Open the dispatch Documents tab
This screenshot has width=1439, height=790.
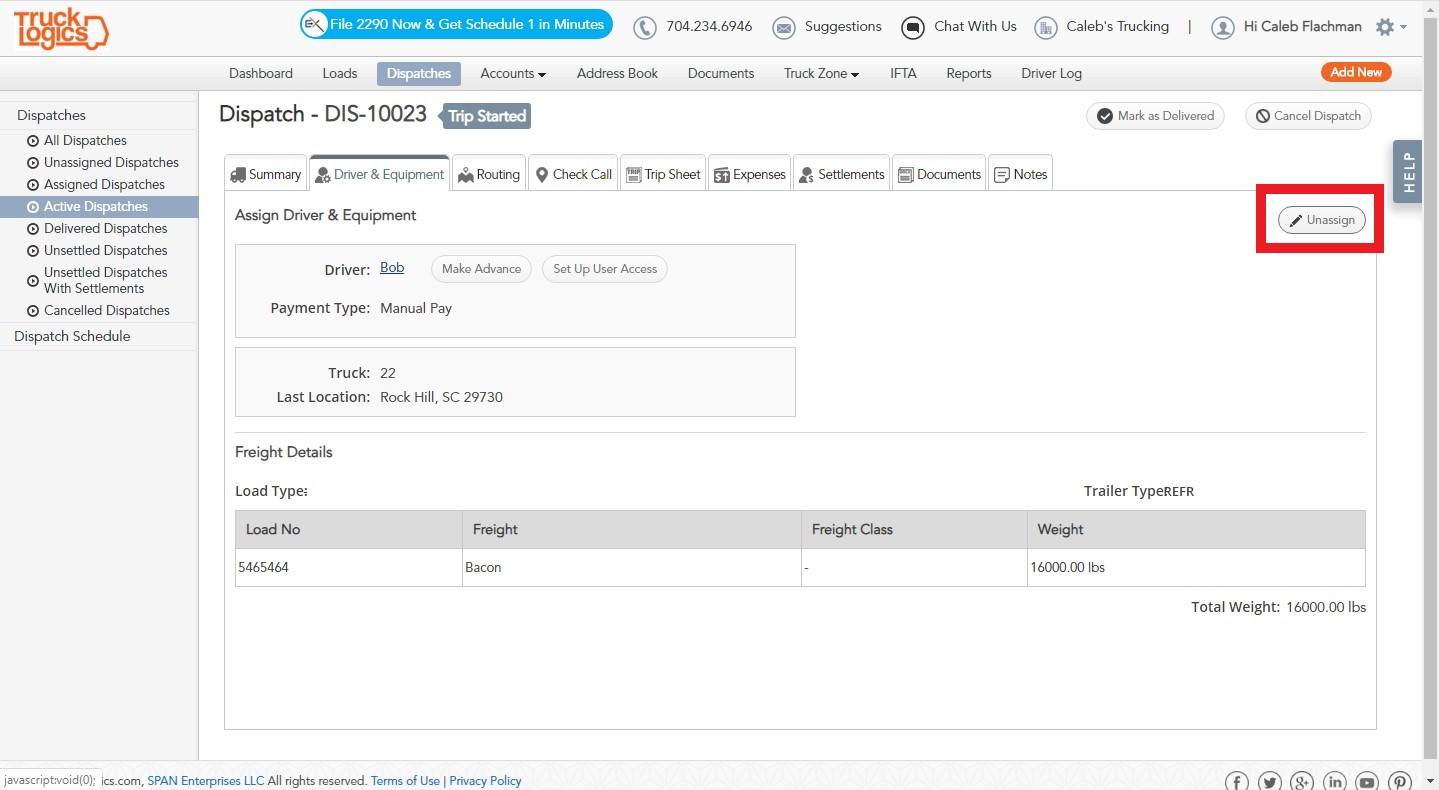point(939,173)
